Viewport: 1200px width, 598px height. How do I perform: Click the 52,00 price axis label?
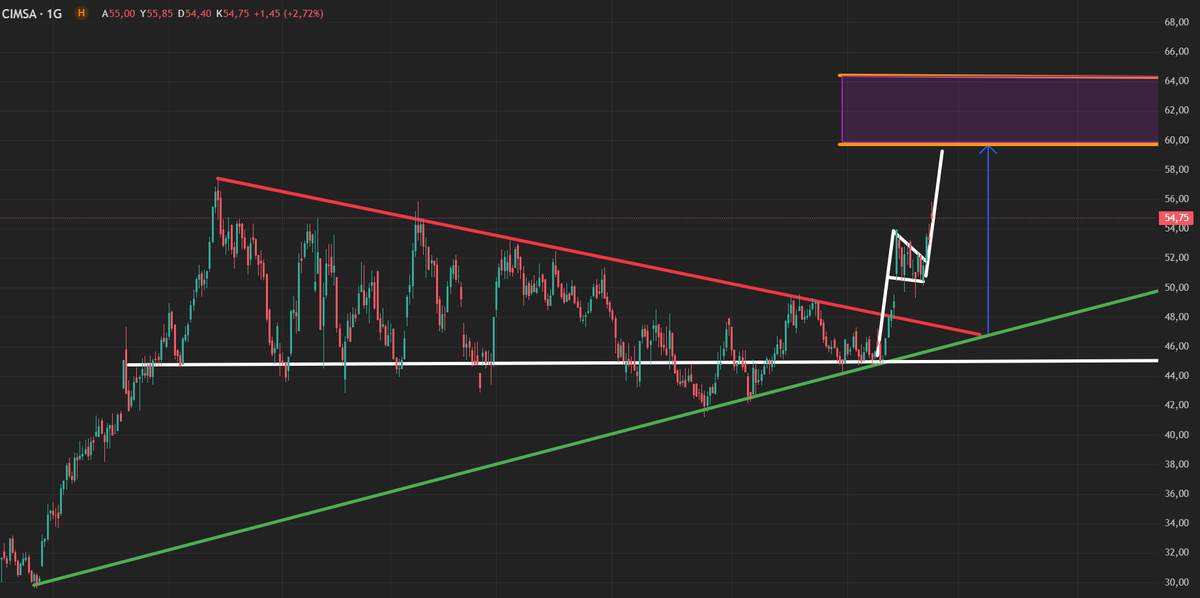click(x=1175, y=258)
